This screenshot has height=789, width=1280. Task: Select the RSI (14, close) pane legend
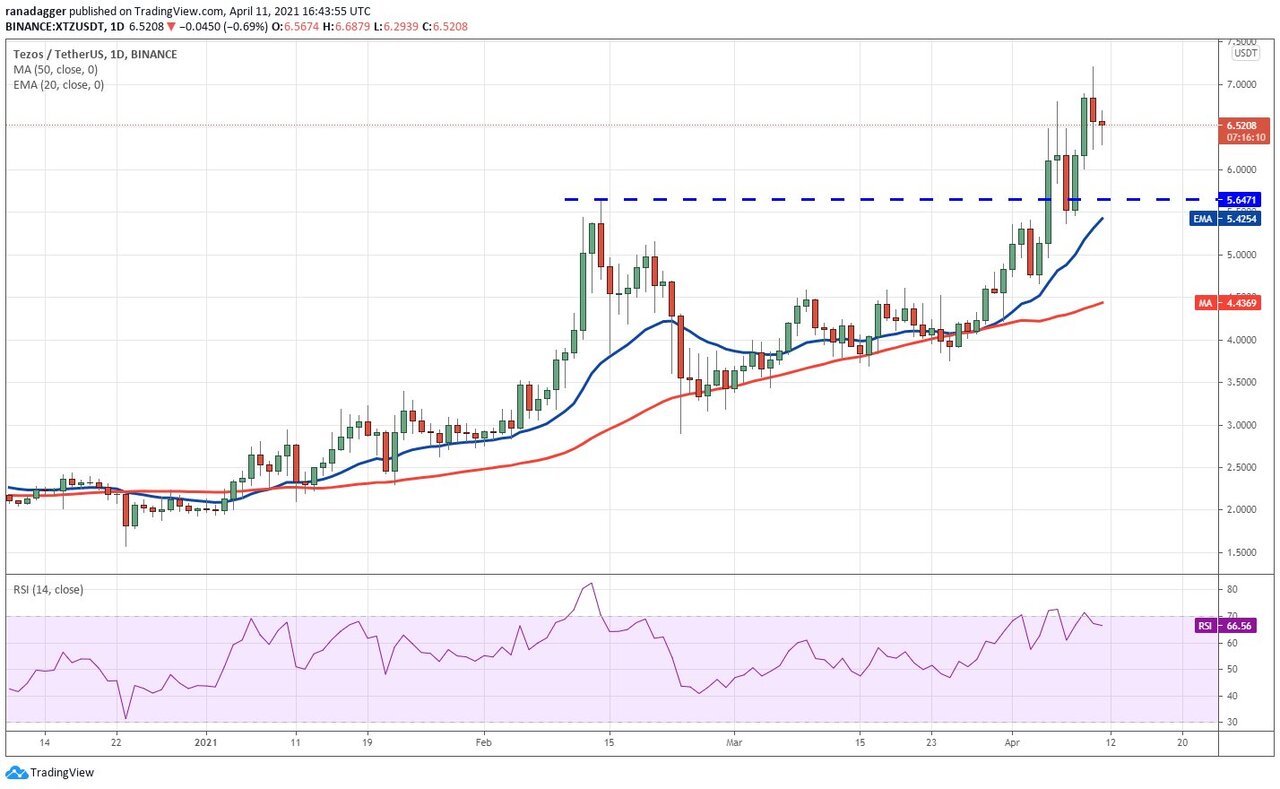pyautogui.click(x=49, y=589)
